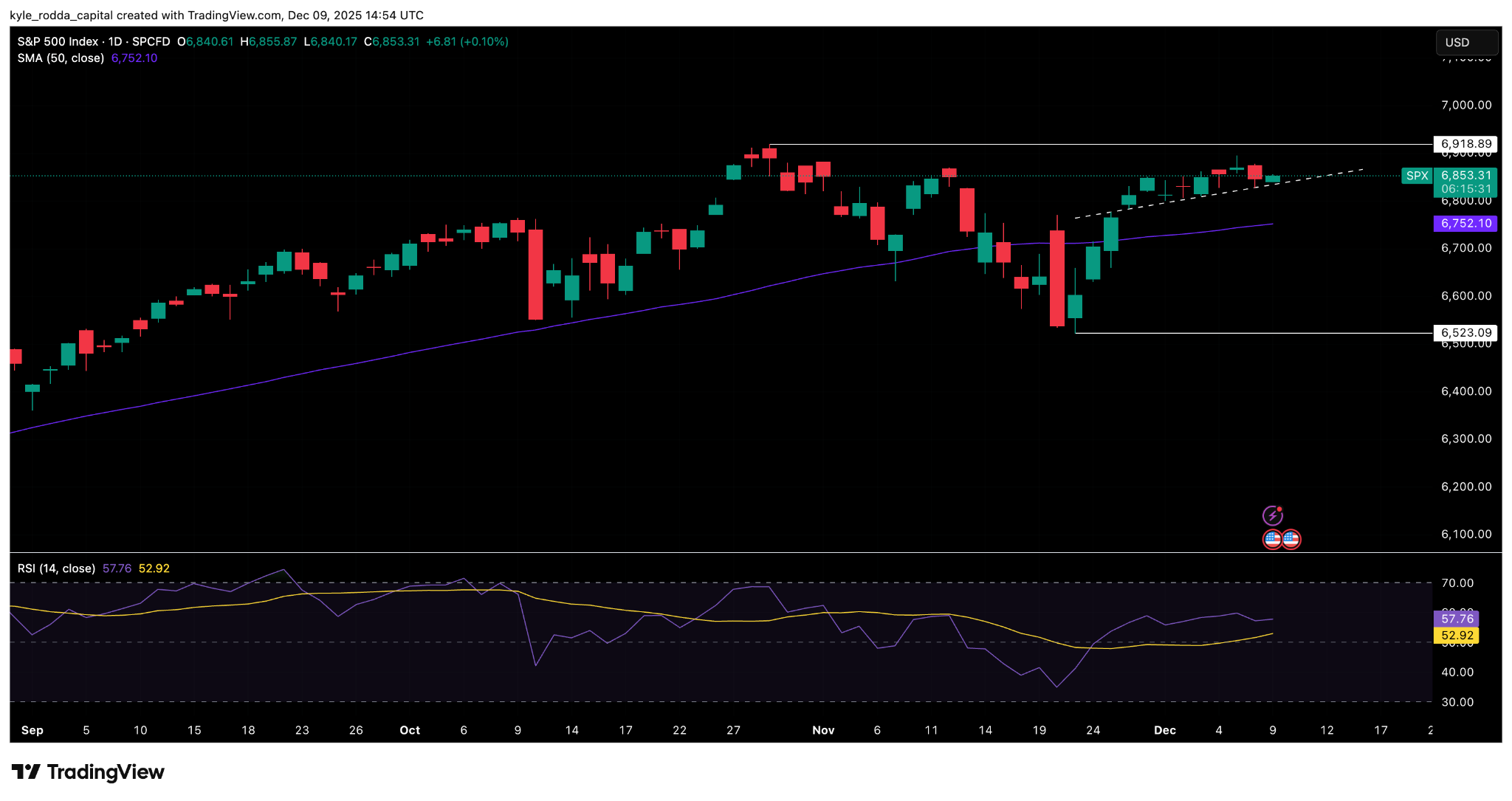Click the 6,918.89 resistance line price label
Screen dimensions: 1512x801
pyautogui.click(x=1465, y=144)
